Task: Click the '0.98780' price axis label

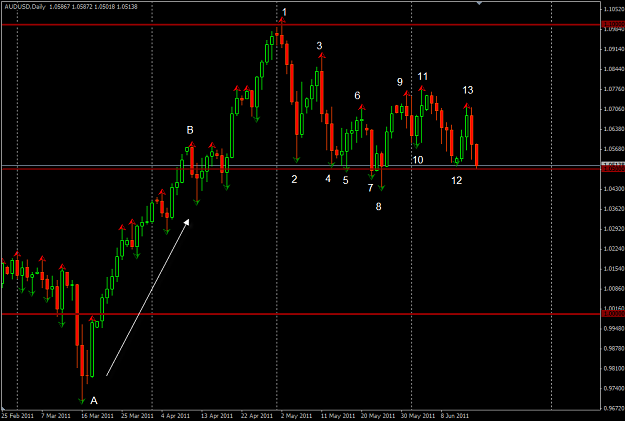Action: 614,348
